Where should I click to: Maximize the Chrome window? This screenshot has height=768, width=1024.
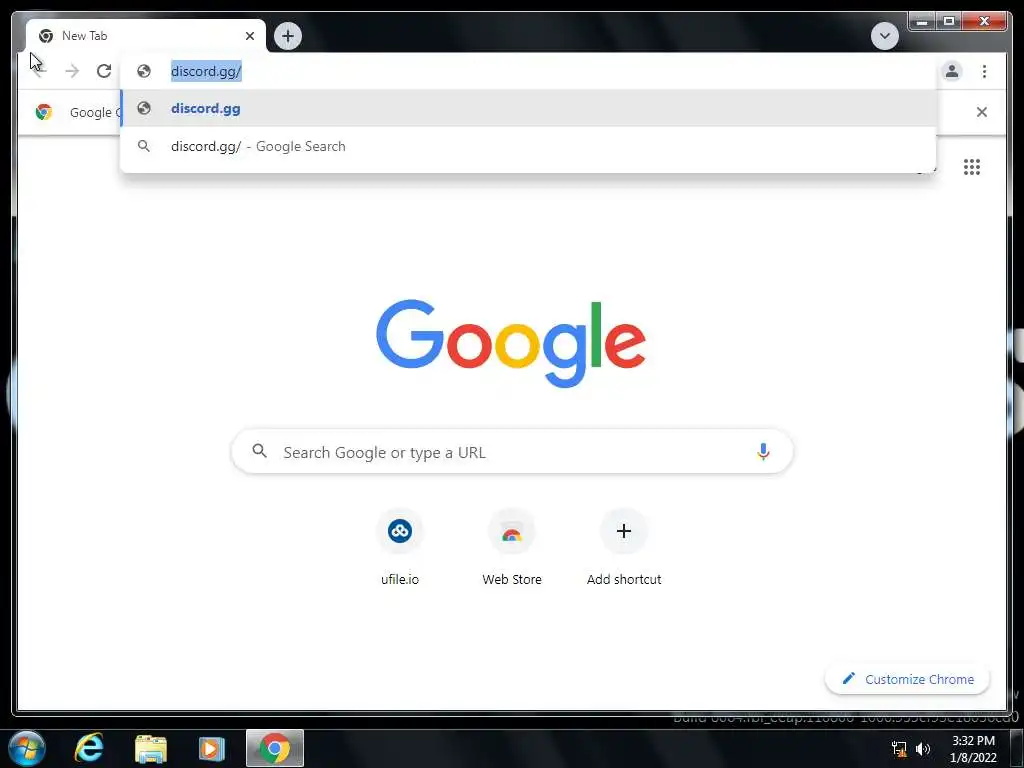tap(949, 22)
